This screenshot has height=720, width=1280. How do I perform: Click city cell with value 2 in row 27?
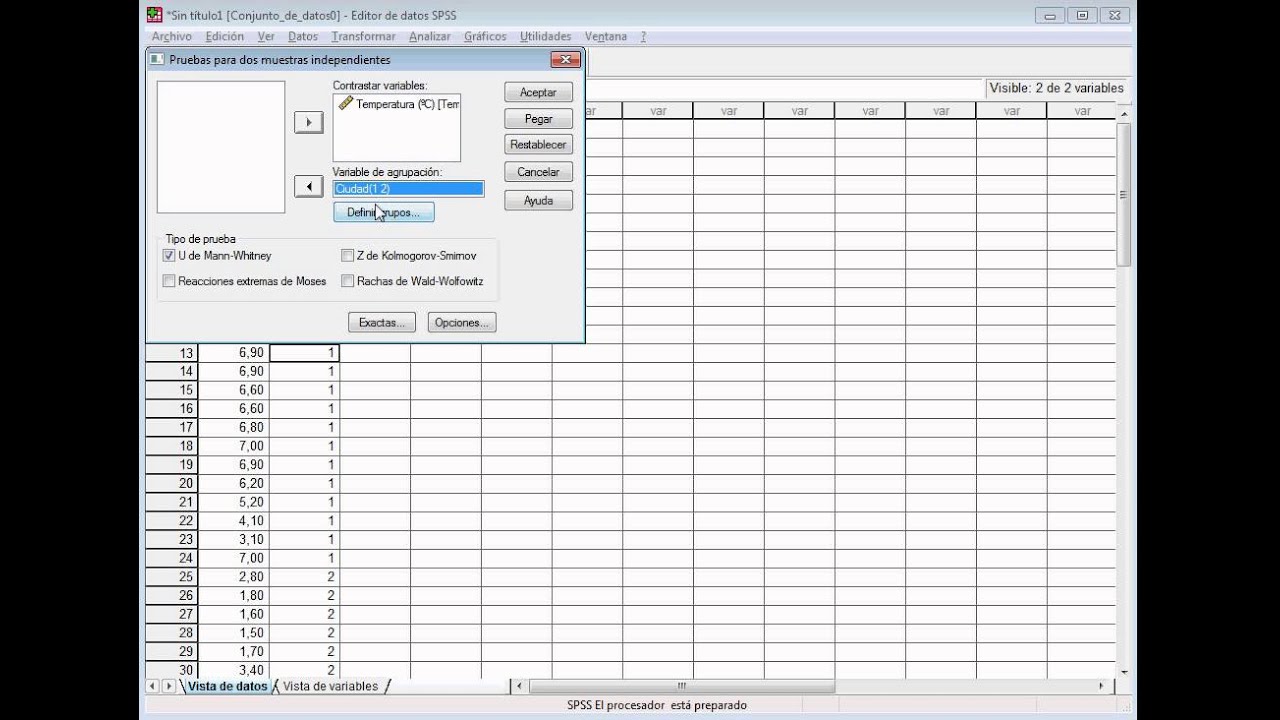pyautogui.click(x=305, y=614)
